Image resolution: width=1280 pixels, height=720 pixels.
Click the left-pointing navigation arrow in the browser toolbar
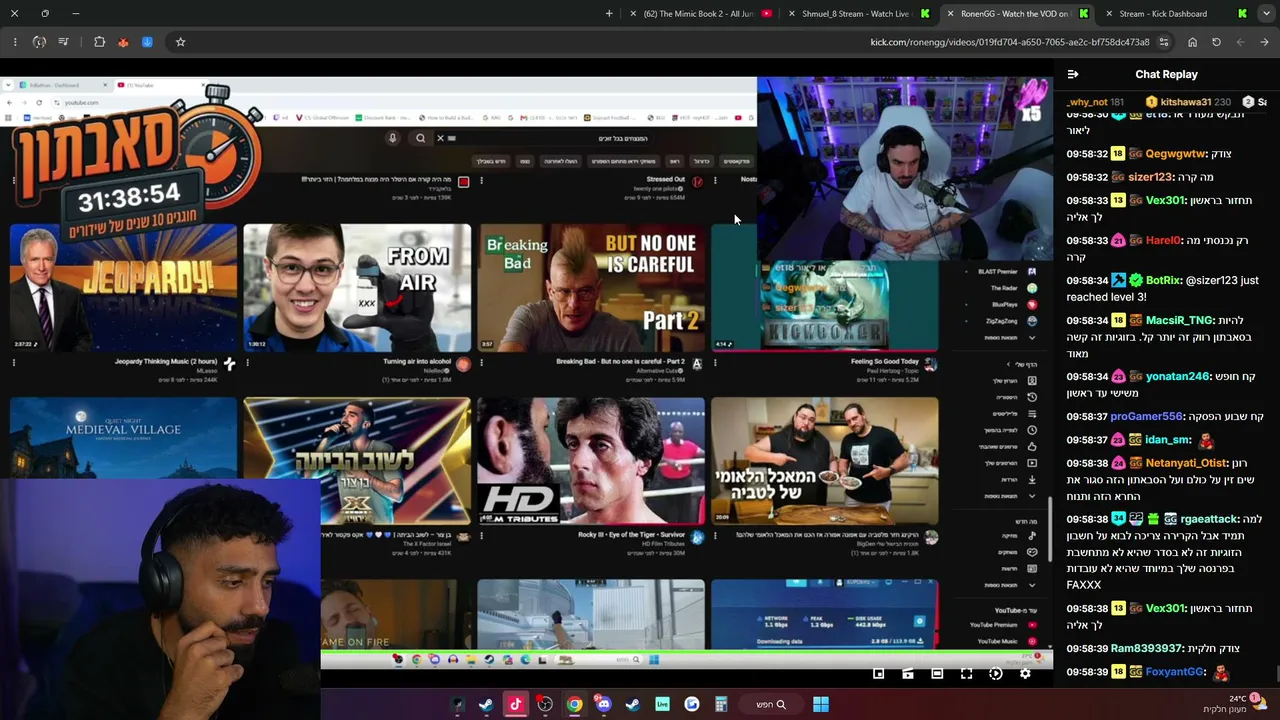(1240, 42)
